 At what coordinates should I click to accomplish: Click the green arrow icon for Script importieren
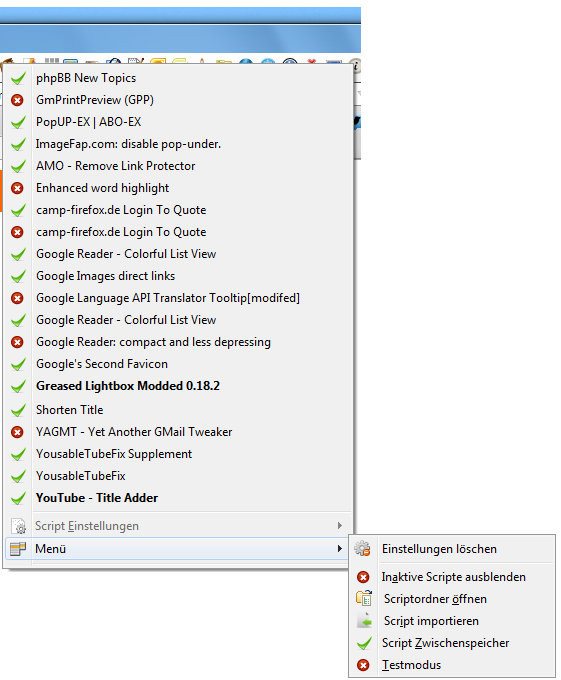(364, 621)
